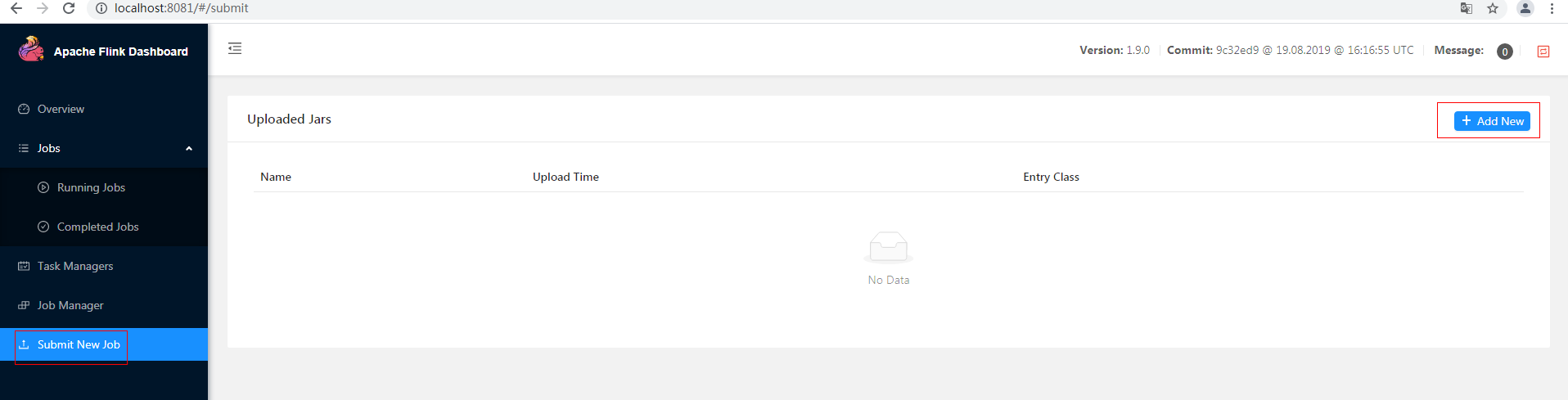The height and width of the screenshot is (400, 1568).
Task: Click the address bar URL localhost:8081
Action: [x=181, y=8]
